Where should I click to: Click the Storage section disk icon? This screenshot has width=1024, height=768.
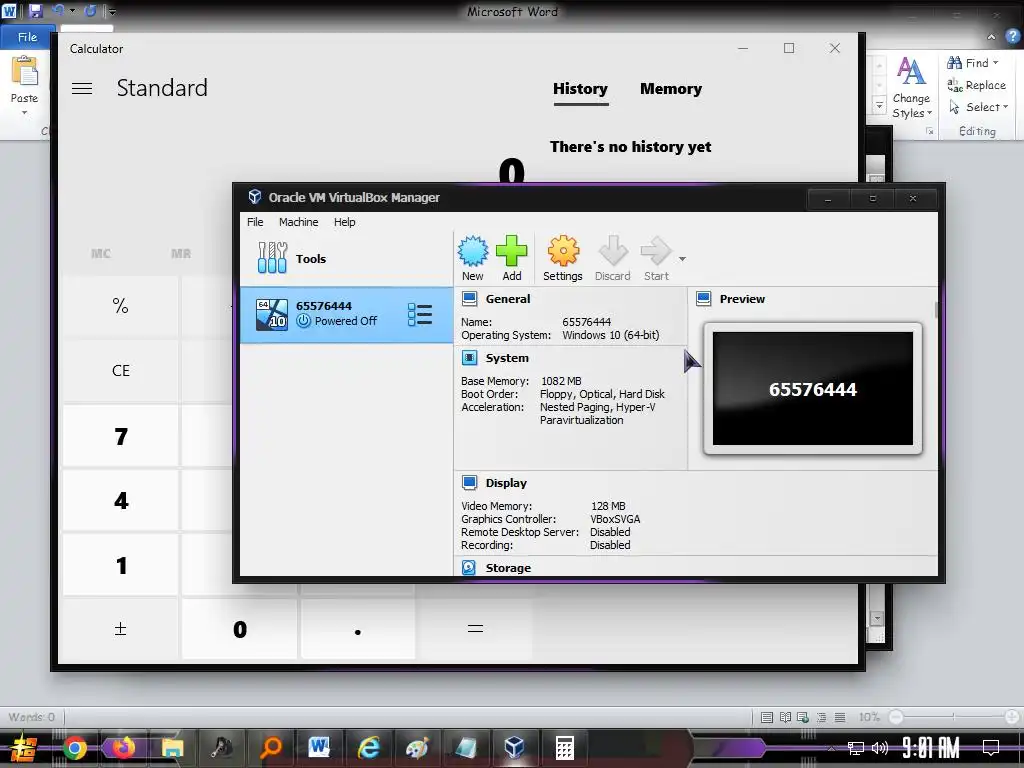469,568
